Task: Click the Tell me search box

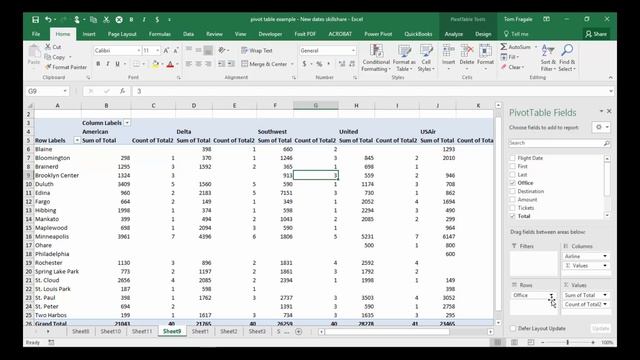Action: click(516, 34)
